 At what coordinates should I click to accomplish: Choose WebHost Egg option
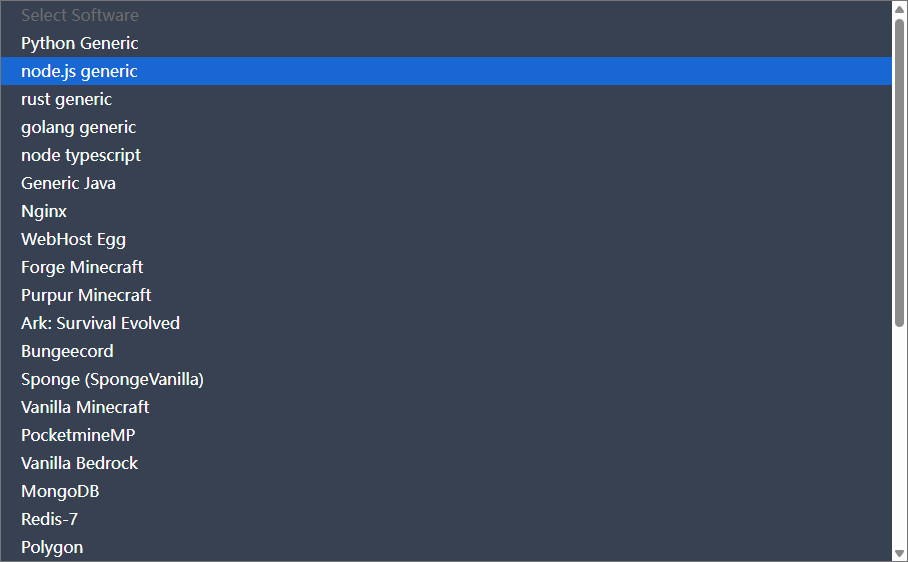[x=73, y=239]
